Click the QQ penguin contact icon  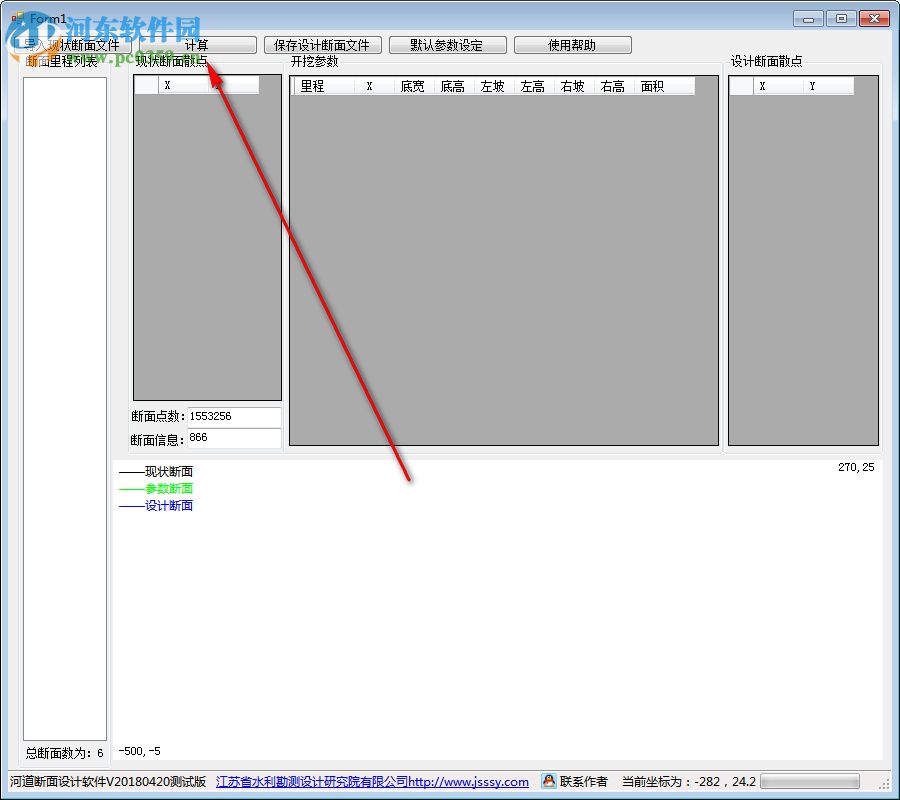[549, 781]
